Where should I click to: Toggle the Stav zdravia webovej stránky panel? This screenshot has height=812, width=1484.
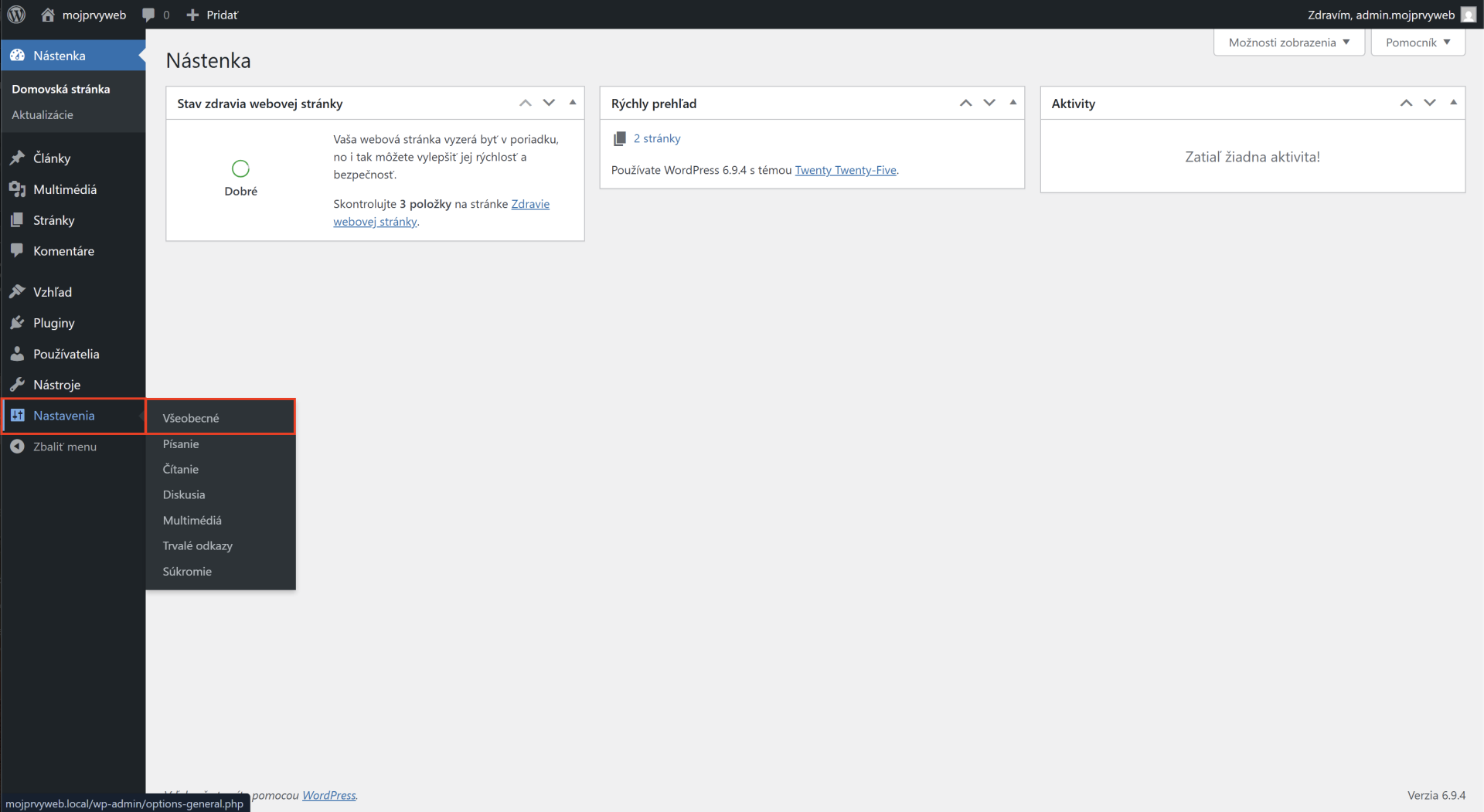(x=573, y=103)
